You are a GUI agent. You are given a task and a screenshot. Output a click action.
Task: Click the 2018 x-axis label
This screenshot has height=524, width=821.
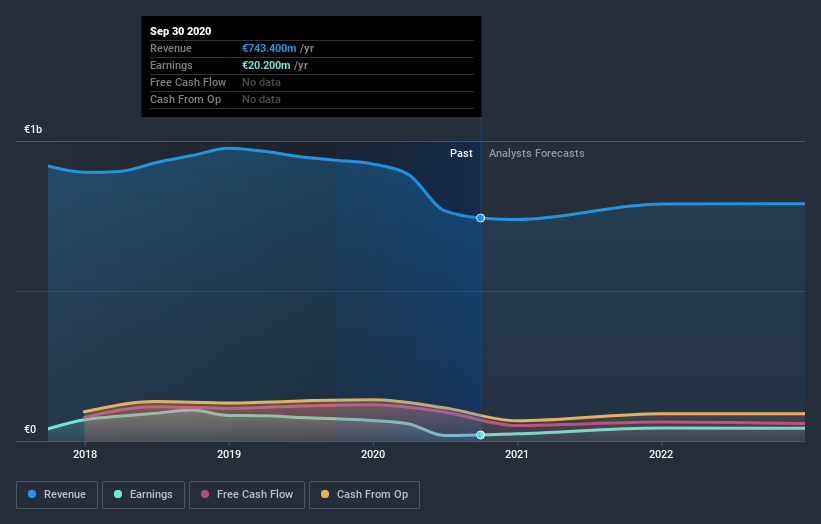click(x=85, y=454)
